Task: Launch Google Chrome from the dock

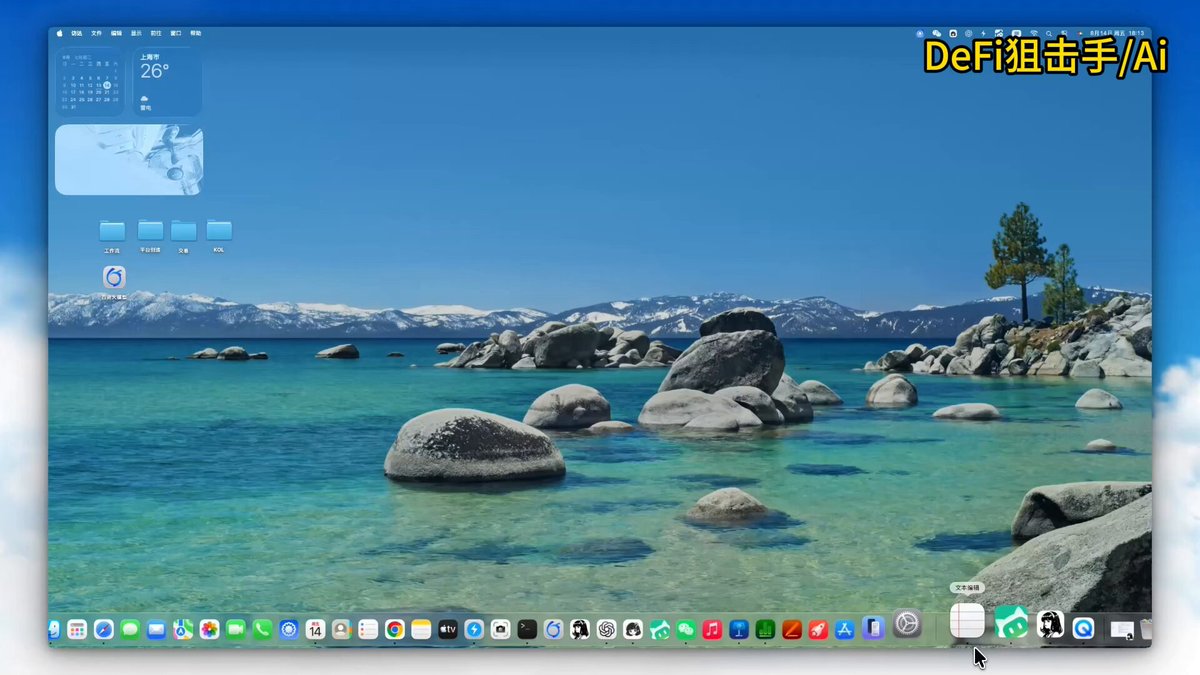Action: click(x=395, y=629)
